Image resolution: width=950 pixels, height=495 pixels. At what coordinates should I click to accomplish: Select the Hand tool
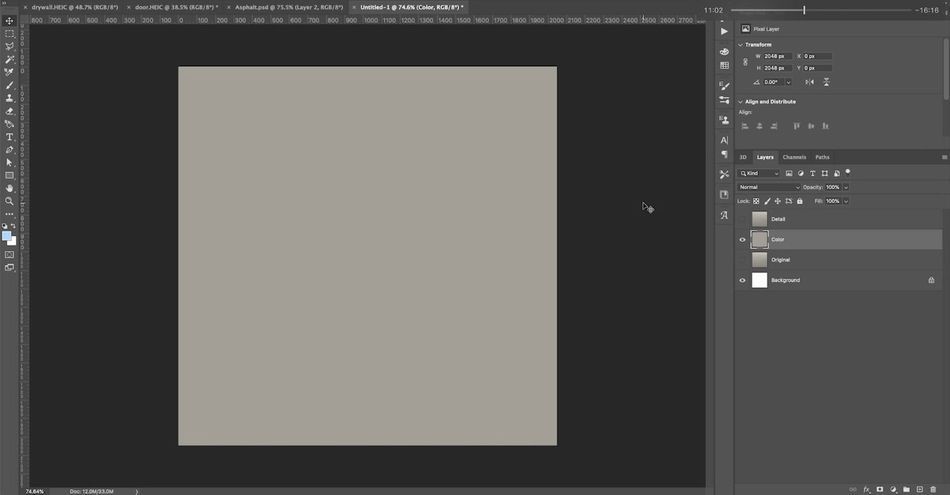pyautogui.click(x=9, y=188)
